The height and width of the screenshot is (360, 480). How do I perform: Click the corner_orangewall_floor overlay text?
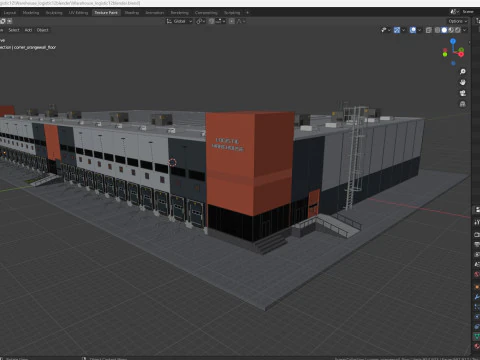[35, 47]
